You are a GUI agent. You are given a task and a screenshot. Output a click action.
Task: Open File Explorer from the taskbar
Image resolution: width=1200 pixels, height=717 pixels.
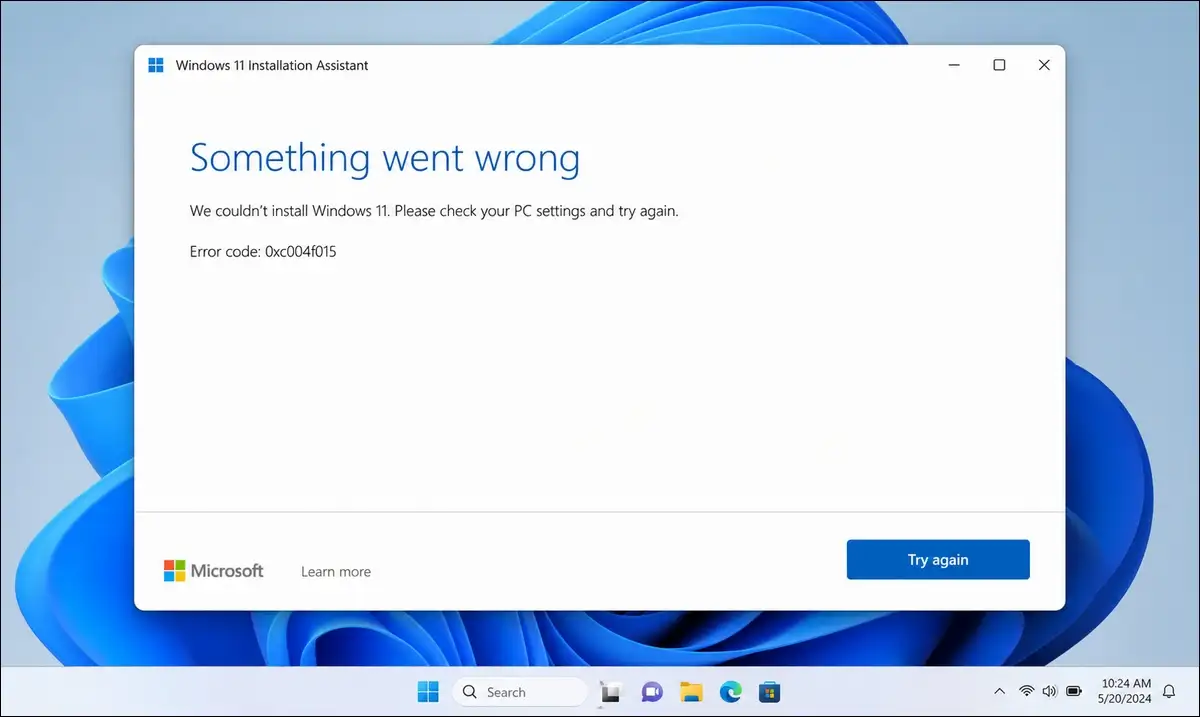point(691,692)
